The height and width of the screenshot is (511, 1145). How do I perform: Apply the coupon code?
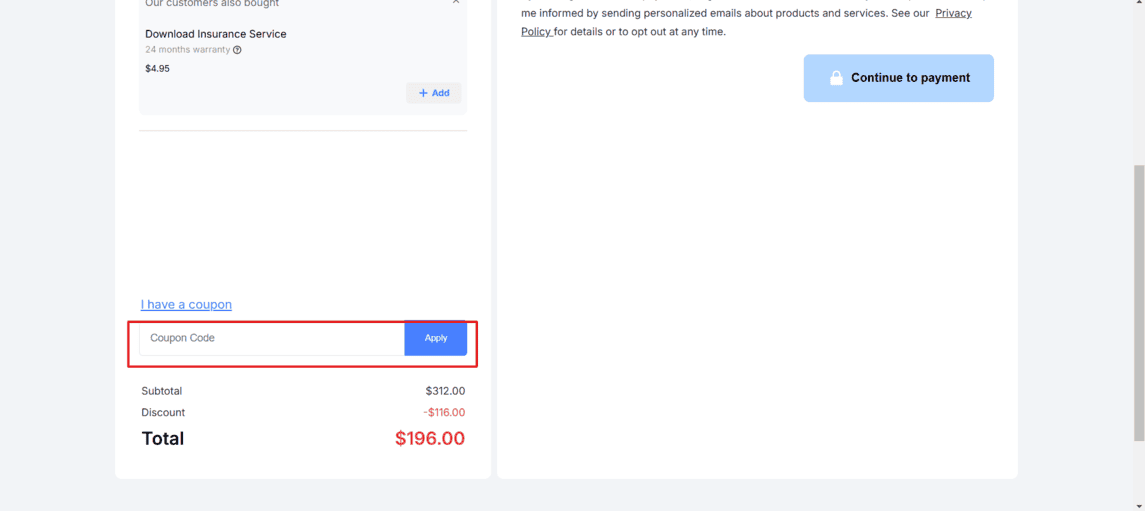(x=436, y=338)
